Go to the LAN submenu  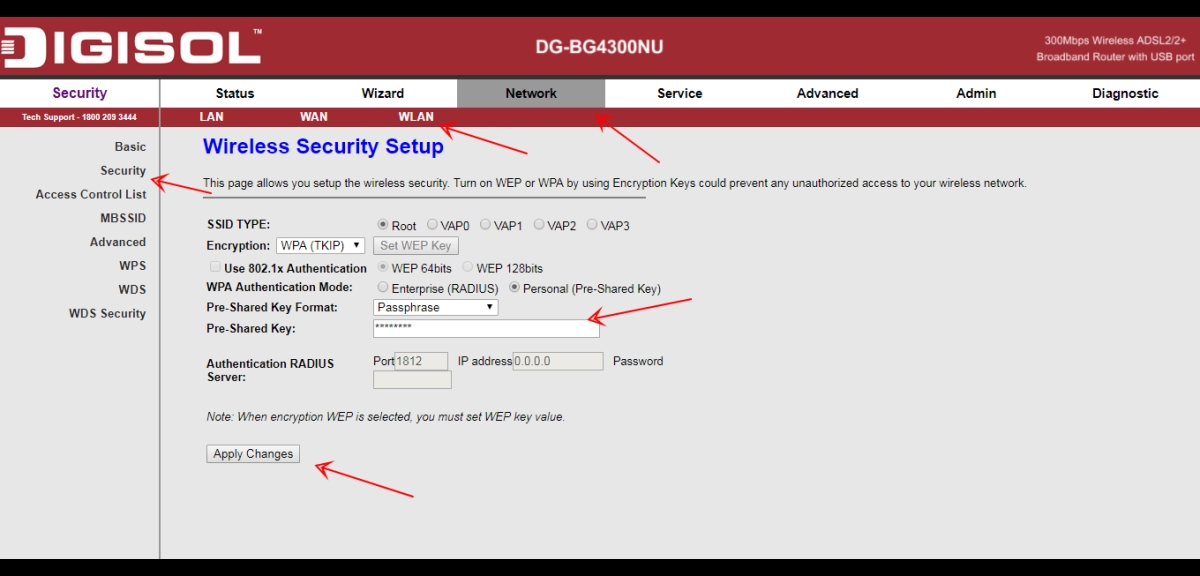coord(211,117)
